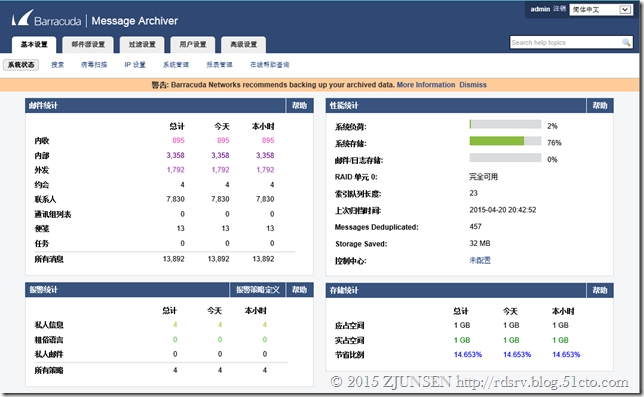Click into the Search help topics field
Image resolution: width=644 pixels, height=397 pixels.
click(x=566, y=42)
